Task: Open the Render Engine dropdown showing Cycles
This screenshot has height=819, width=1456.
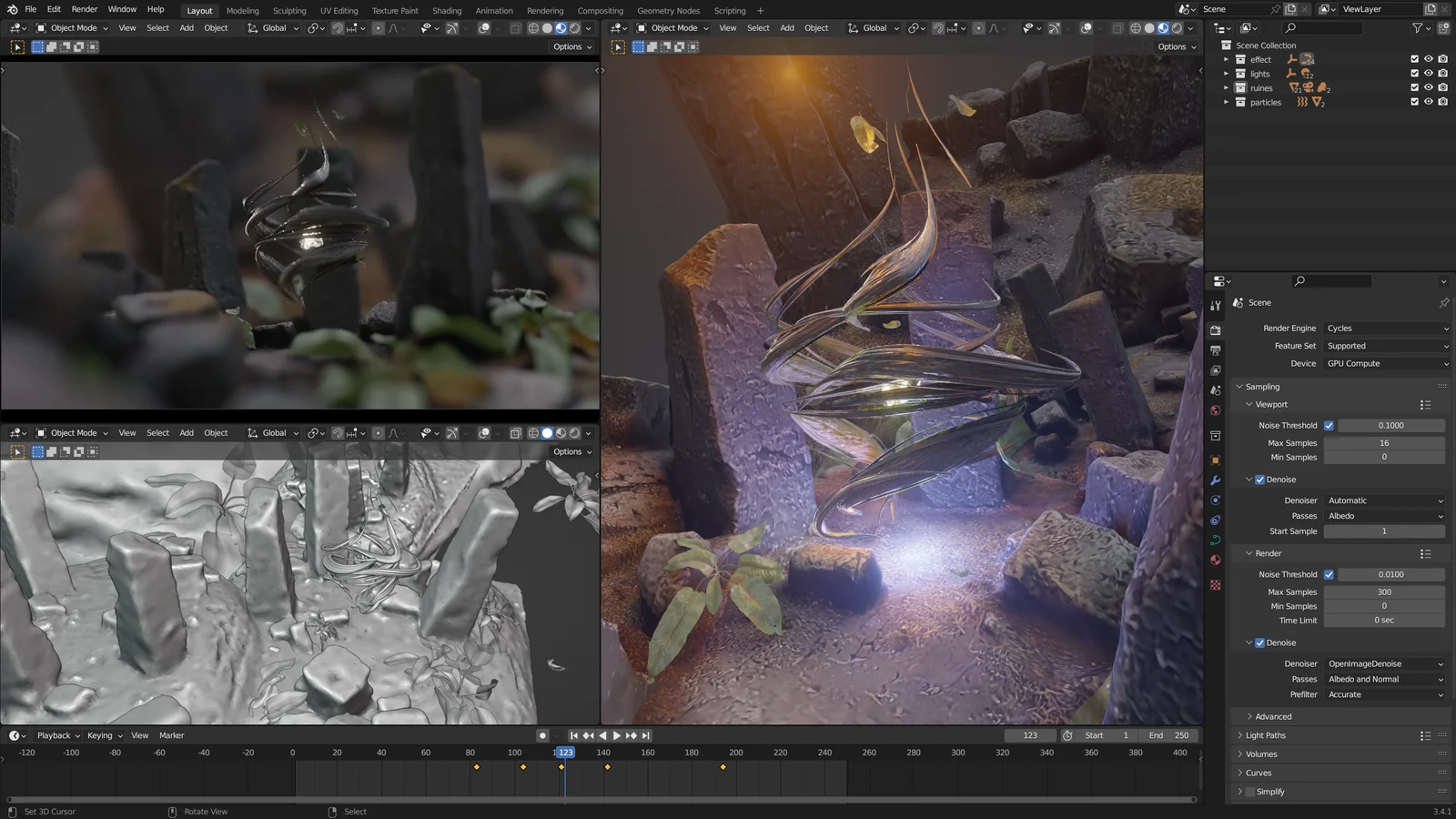Action: (x=1385, y=328)
